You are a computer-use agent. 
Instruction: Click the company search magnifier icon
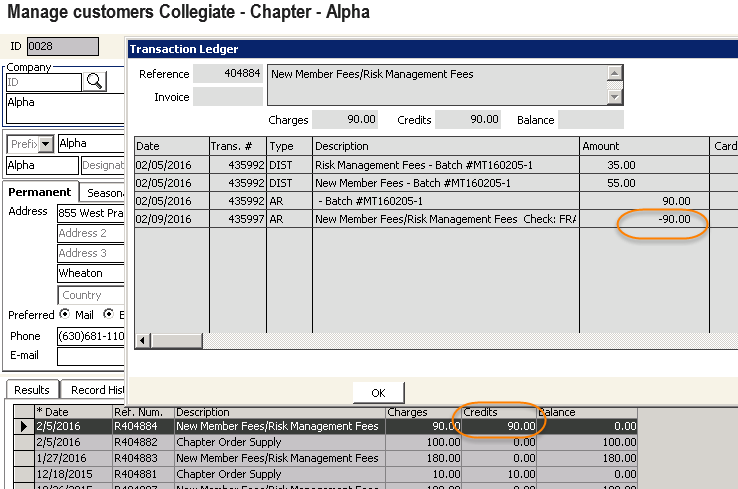(94, 82)
